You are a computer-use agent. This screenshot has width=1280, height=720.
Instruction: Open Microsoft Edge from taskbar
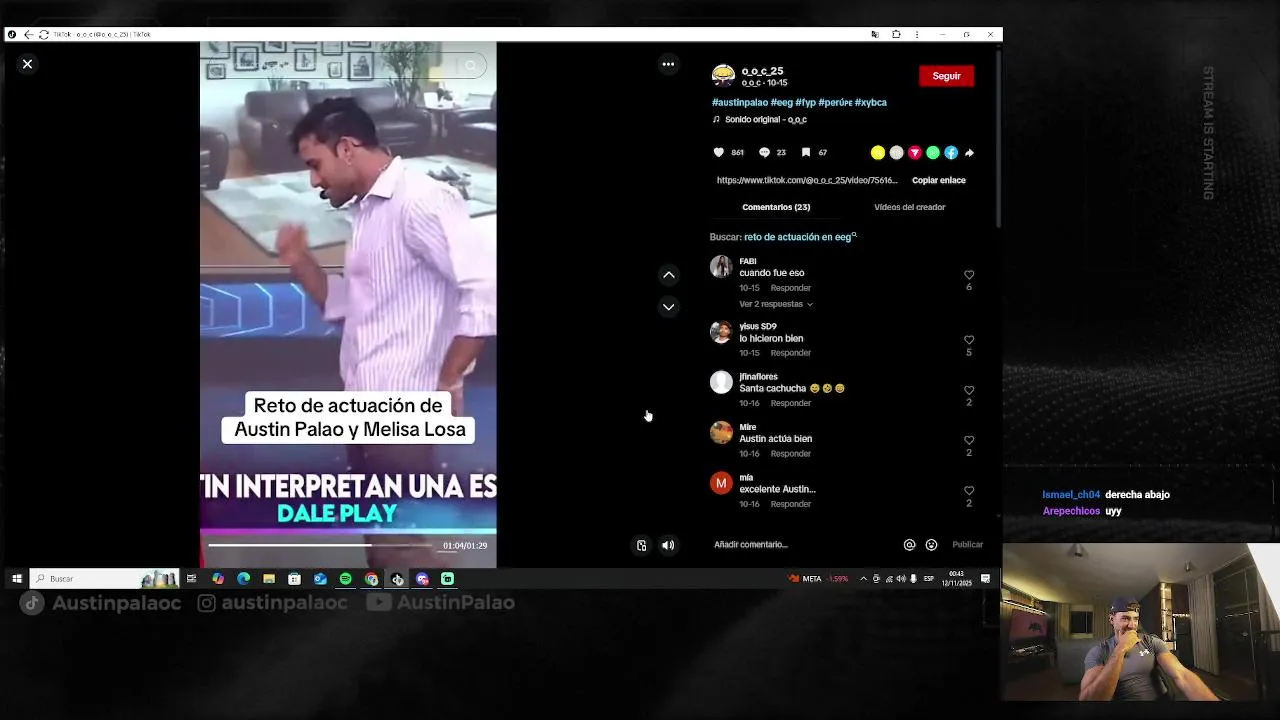coord(244,579)
